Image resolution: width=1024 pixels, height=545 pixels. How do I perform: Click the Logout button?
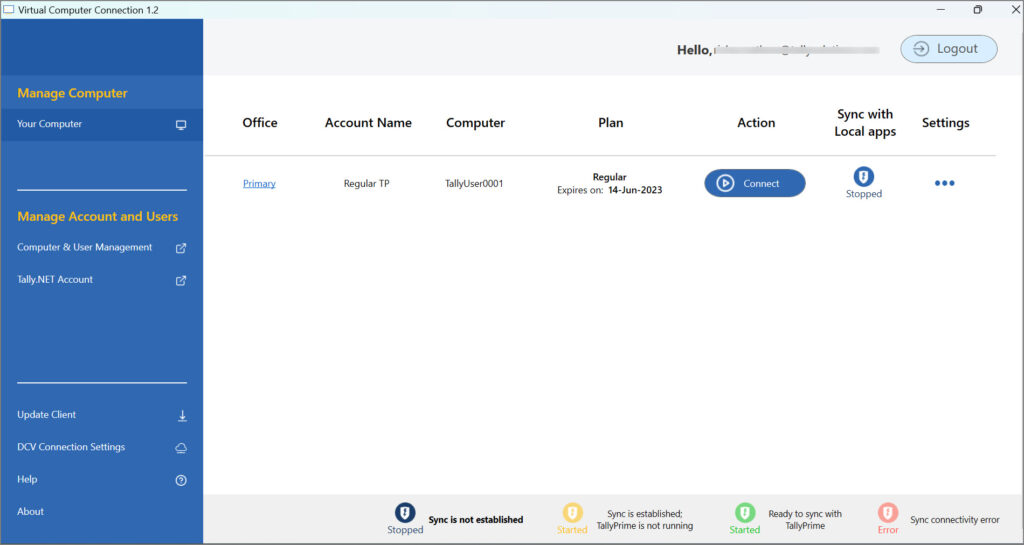click(948, 49)
